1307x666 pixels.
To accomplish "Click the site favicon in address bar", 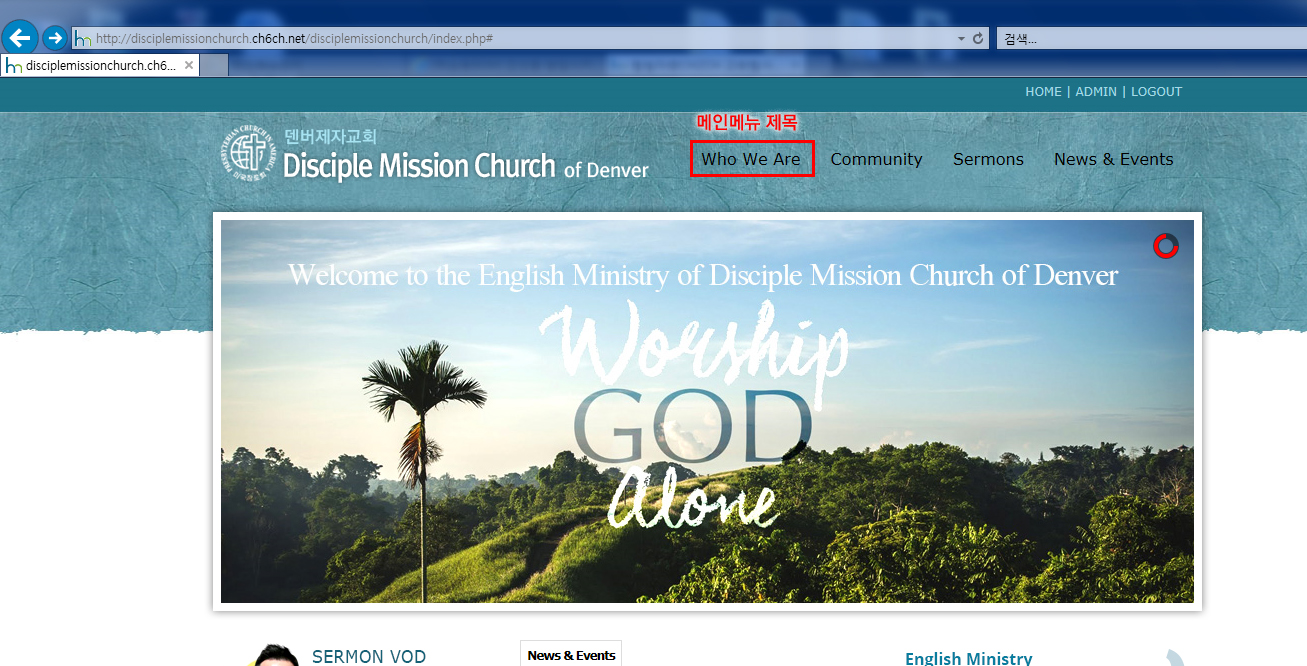I will point(83,39).
